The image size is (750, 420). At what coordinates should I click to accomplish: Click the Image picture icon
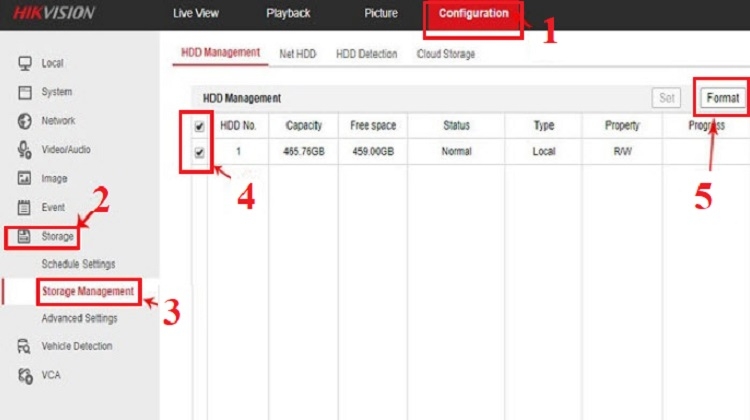24,178
